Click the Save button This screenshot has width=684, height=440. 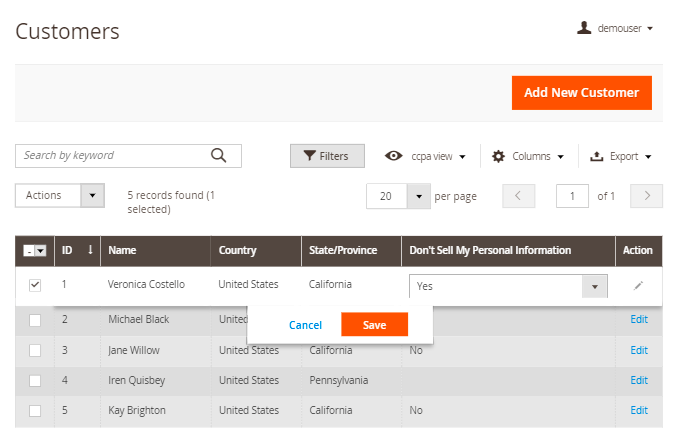tap(374, 325)
